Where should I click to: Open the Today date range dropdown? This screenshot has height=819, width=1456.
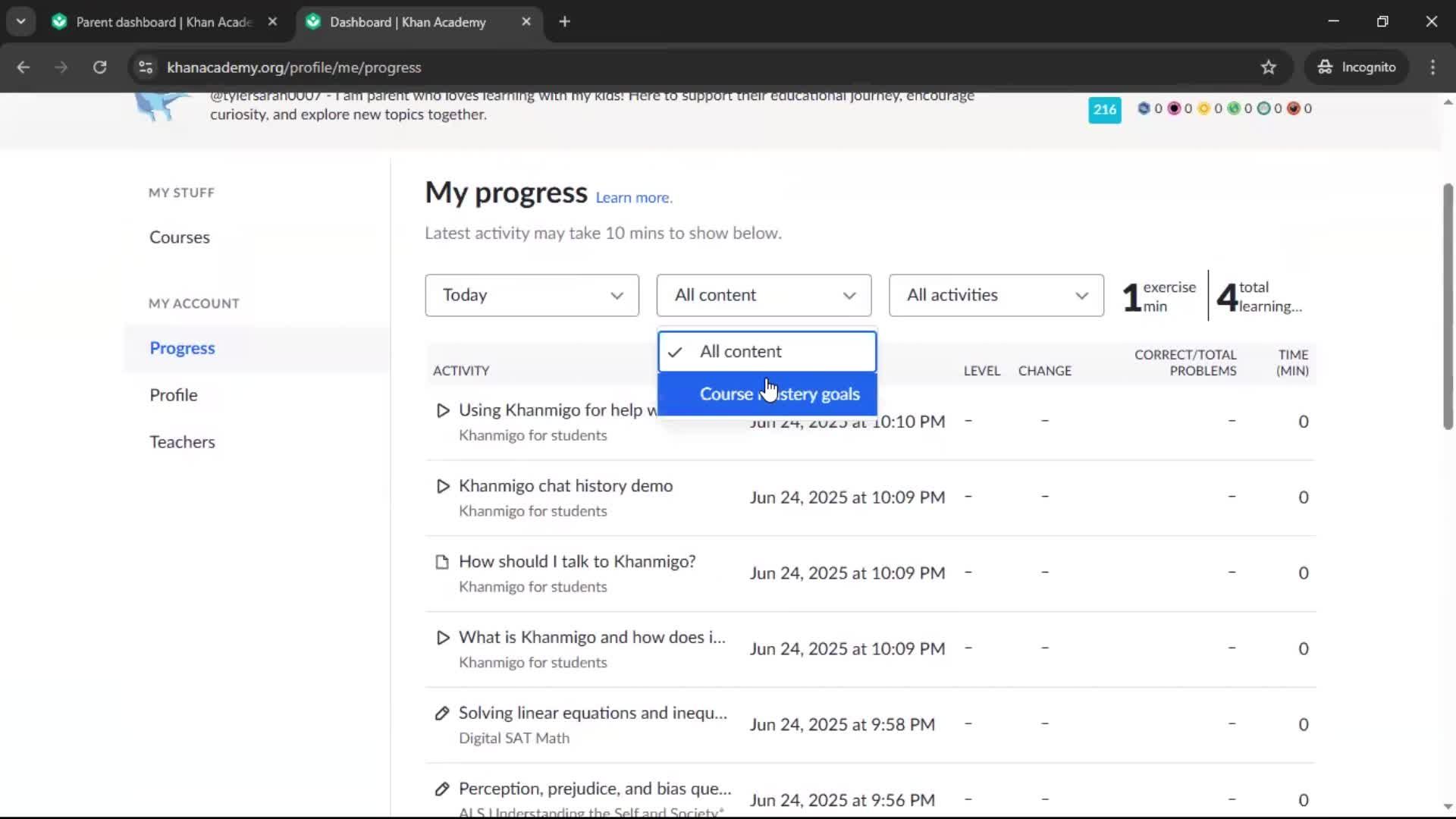(x=532, y=295)
